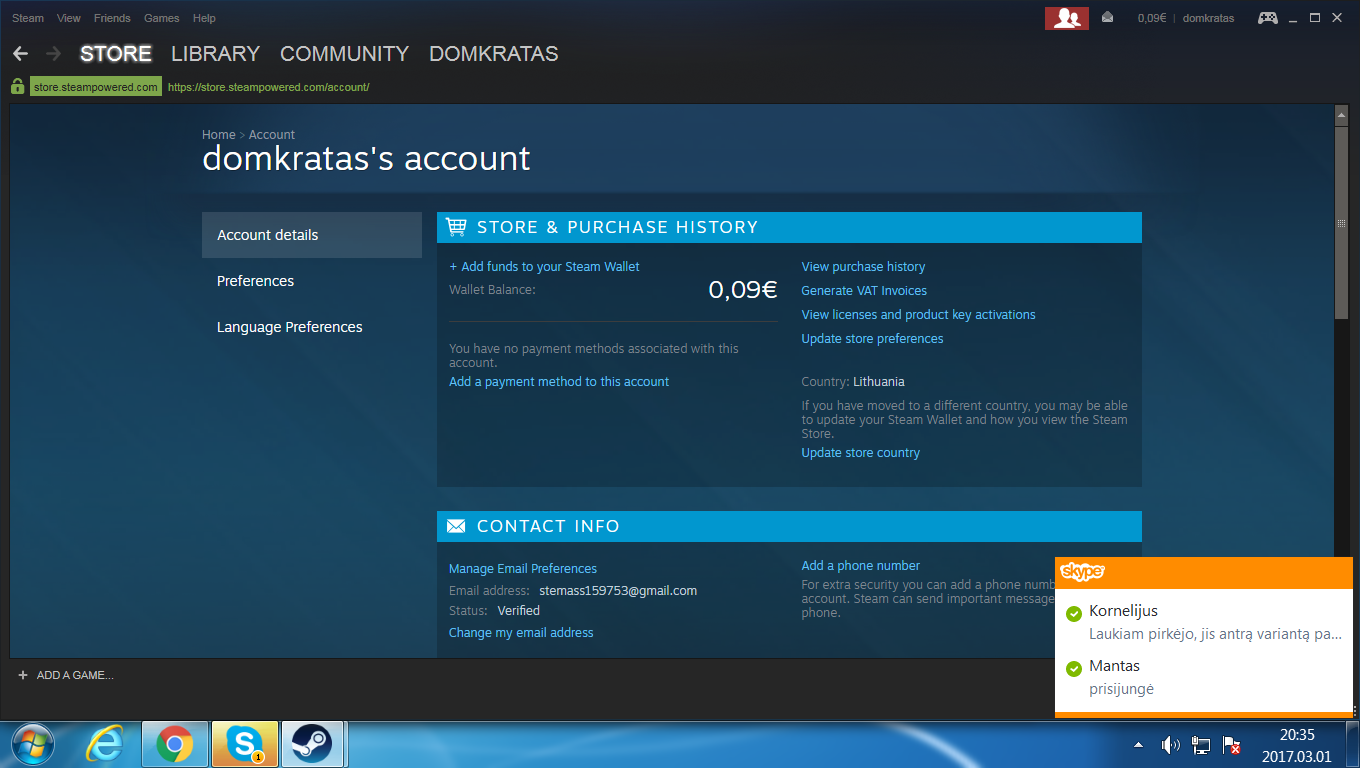
Task: Click the volume speaker tray icon
Action: (1169, 745)
